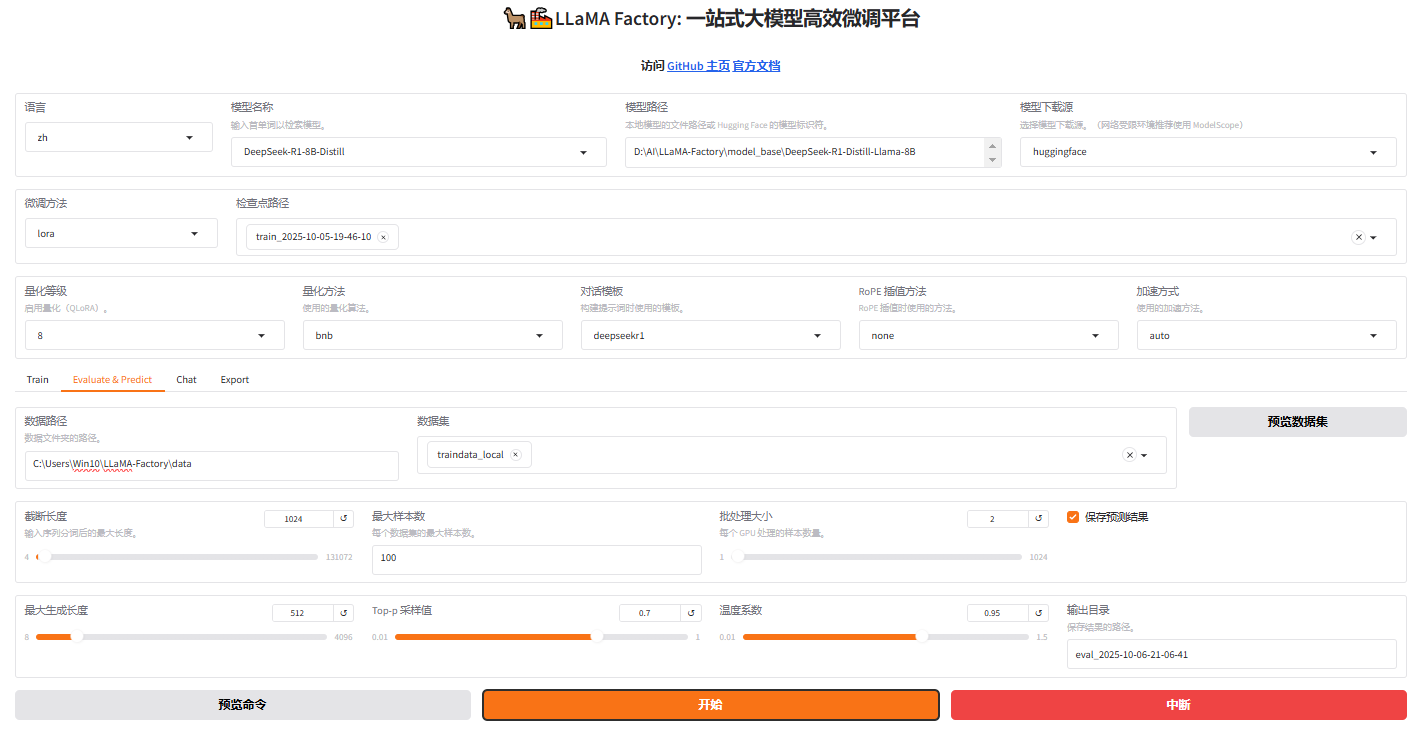The image size is (1418, 738).
Task: Clear all selections in 数据集 field
Action: point(1130,454)
